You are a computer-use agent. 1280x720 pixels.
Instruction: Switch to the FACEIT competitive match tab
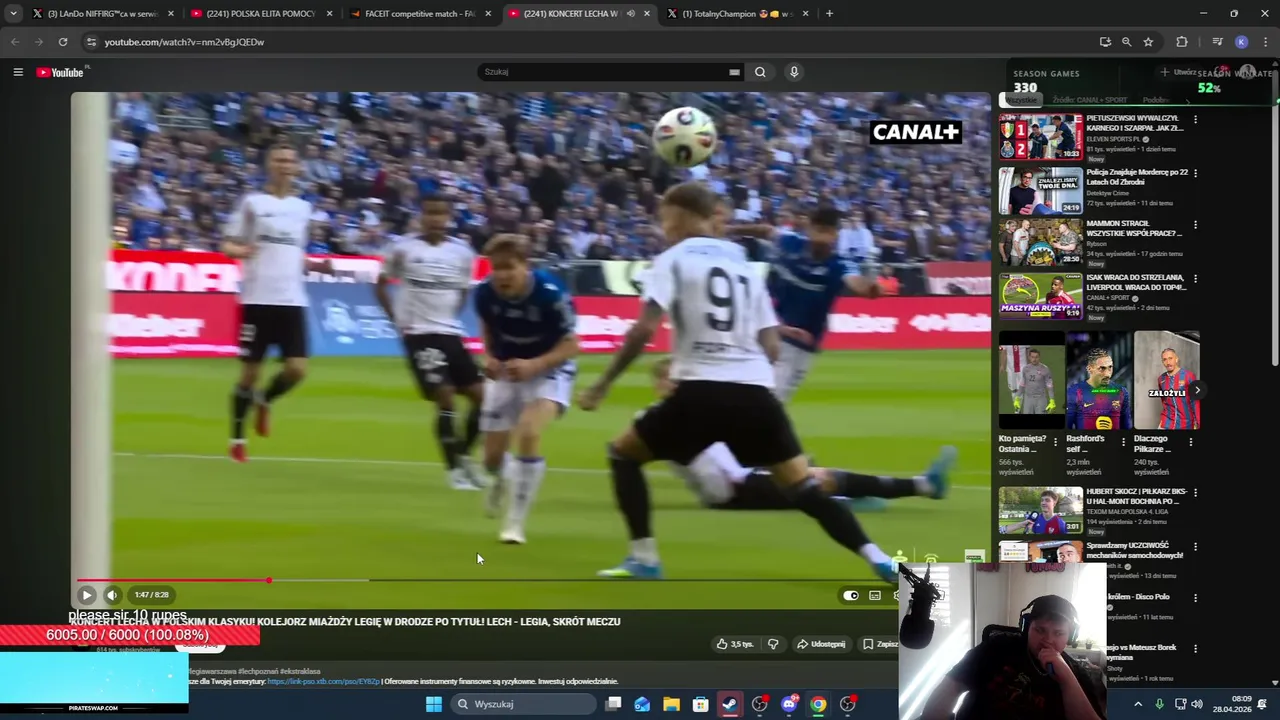click(420, 14)
